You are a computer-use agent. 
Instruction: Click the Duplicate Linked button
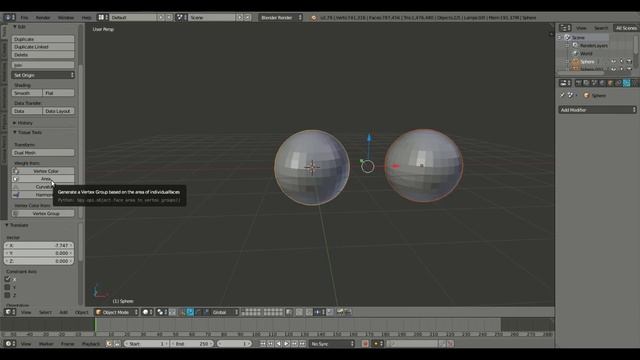coord(43,47)
